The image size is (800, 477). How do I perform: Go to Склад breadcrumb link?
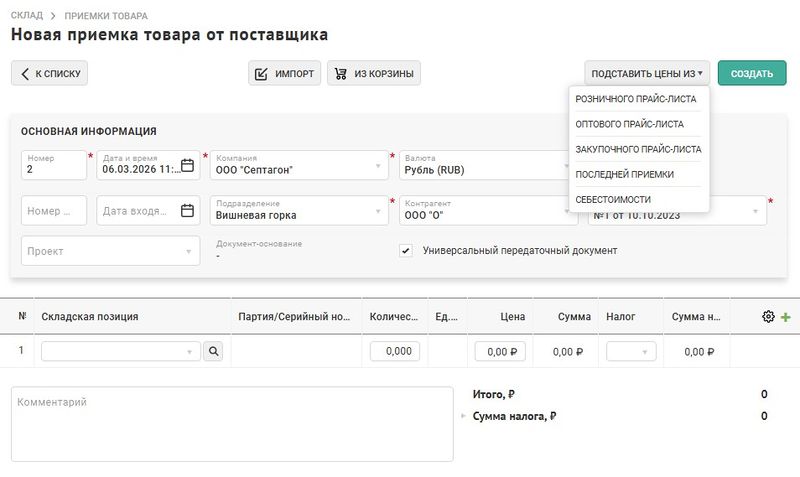[x=27, y=15]
